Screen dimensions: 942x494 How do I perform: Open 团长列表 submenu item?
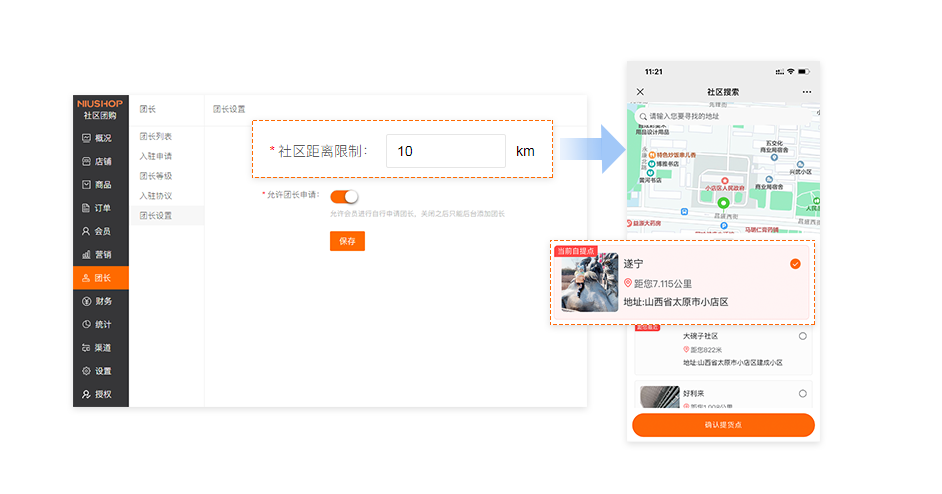tap(156, 136)
